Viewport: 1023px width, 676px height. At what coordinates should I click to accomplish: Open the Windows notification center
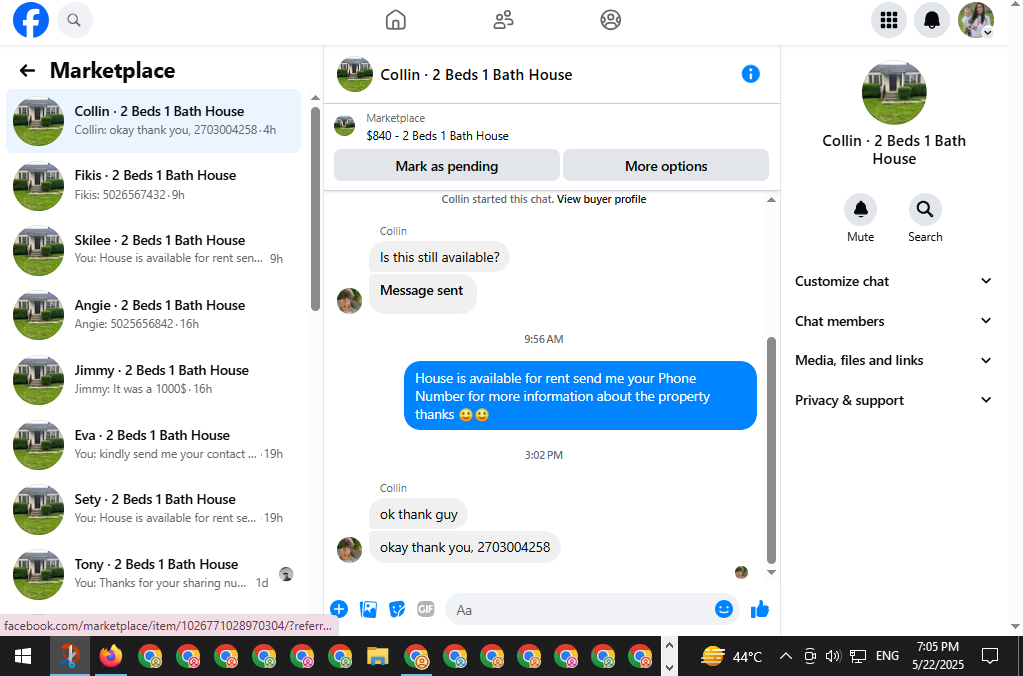[x=990, y=656]
